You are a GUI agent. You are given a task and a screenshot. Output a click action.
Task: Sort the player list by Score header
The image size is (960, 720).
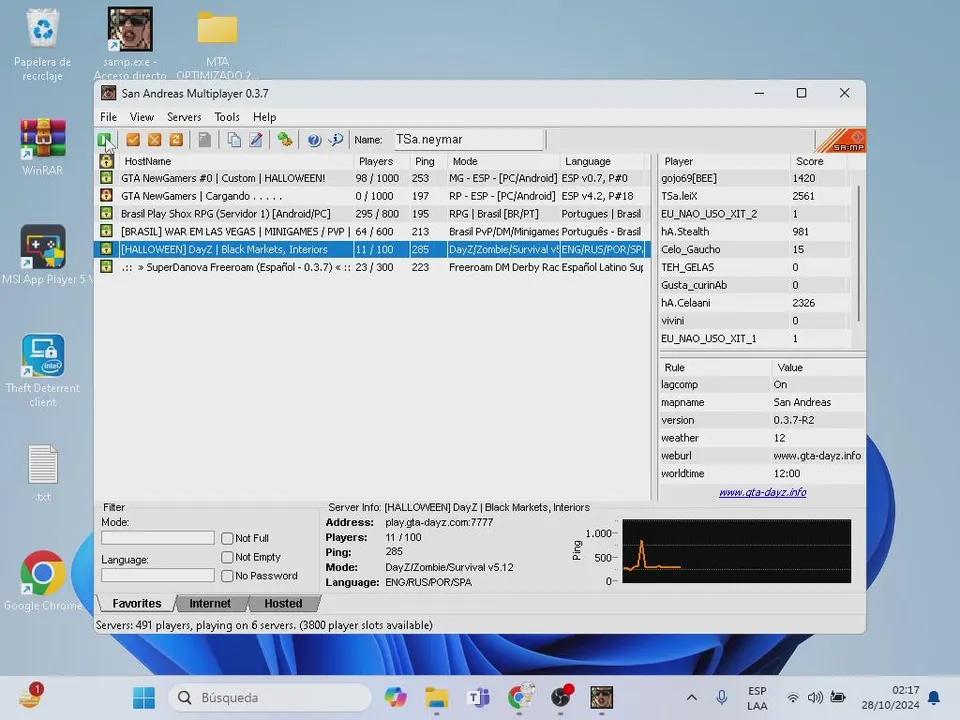818,161
